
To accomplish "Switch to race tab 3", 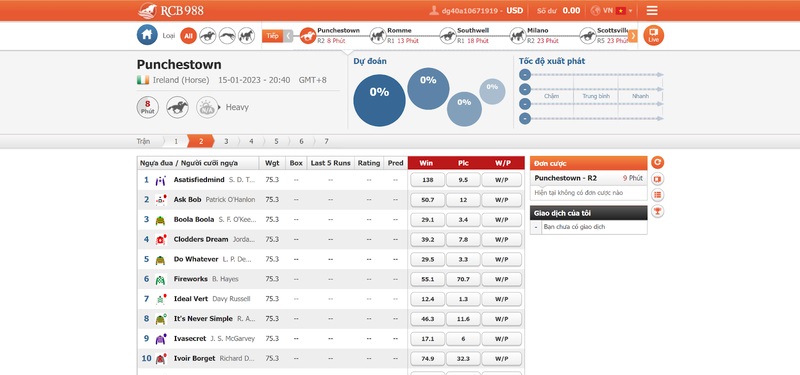I will pyautogui.click(x=226, y=141).
